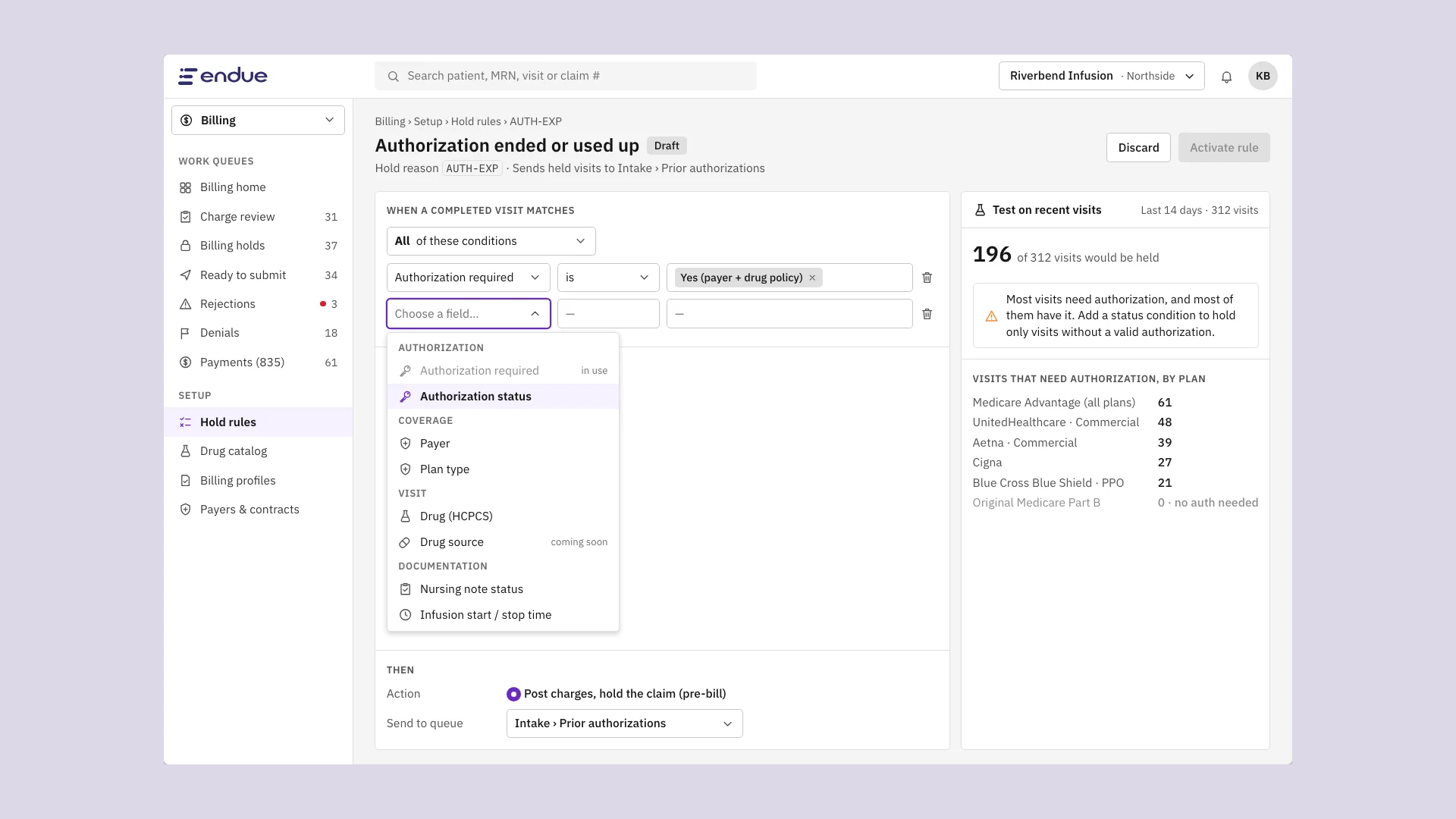Expand the All of these conditions dropdown
Viewport: 1456px width, 819px height.
(x=491, y=241)
